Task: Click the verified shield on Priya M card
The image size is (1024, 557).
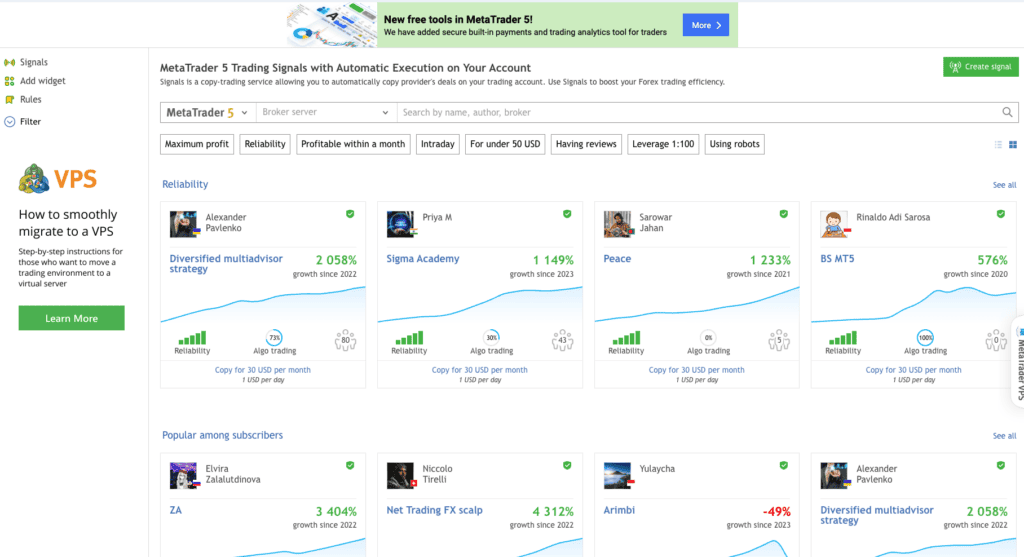Action: [567, 214]
